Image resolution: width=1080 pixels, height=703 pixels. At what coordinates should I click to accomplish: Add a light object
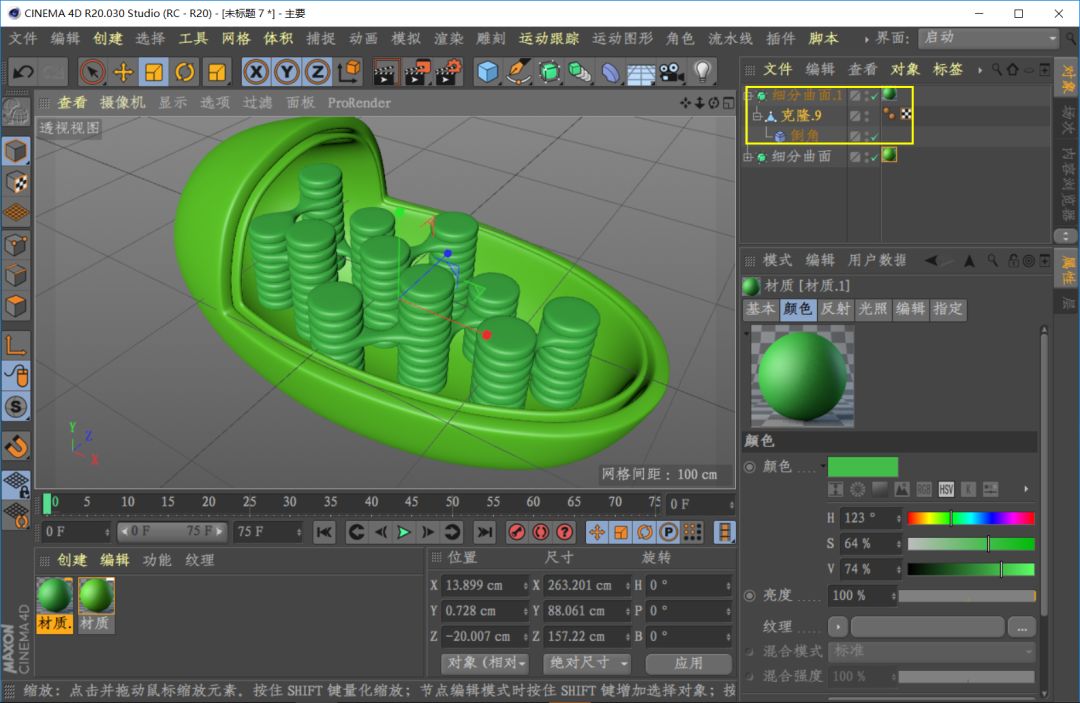tap(702, 72)
